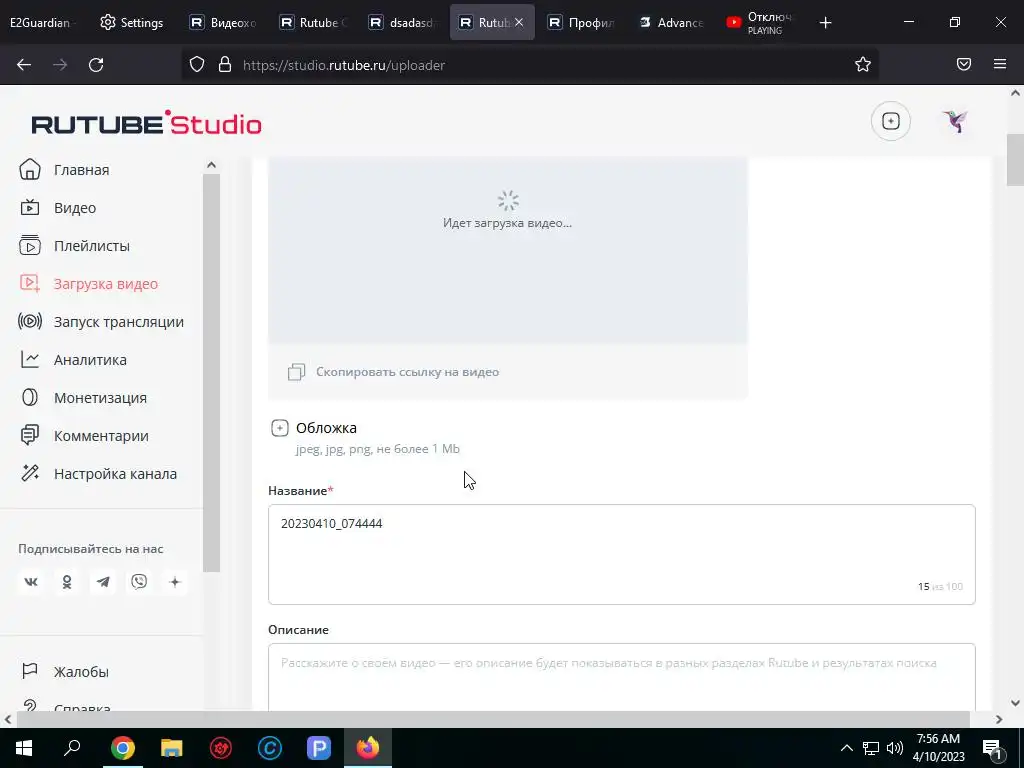Click the add video button in header
Screen dimensions: 1024x768
(x=891, y=121)
